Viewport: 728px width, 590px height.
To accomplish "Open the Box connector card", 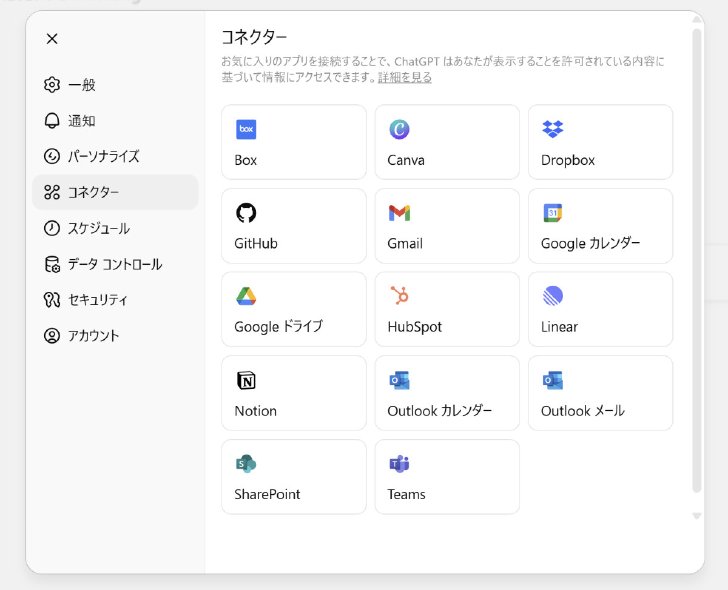I will pyautogui.click(x=294, y=142).
